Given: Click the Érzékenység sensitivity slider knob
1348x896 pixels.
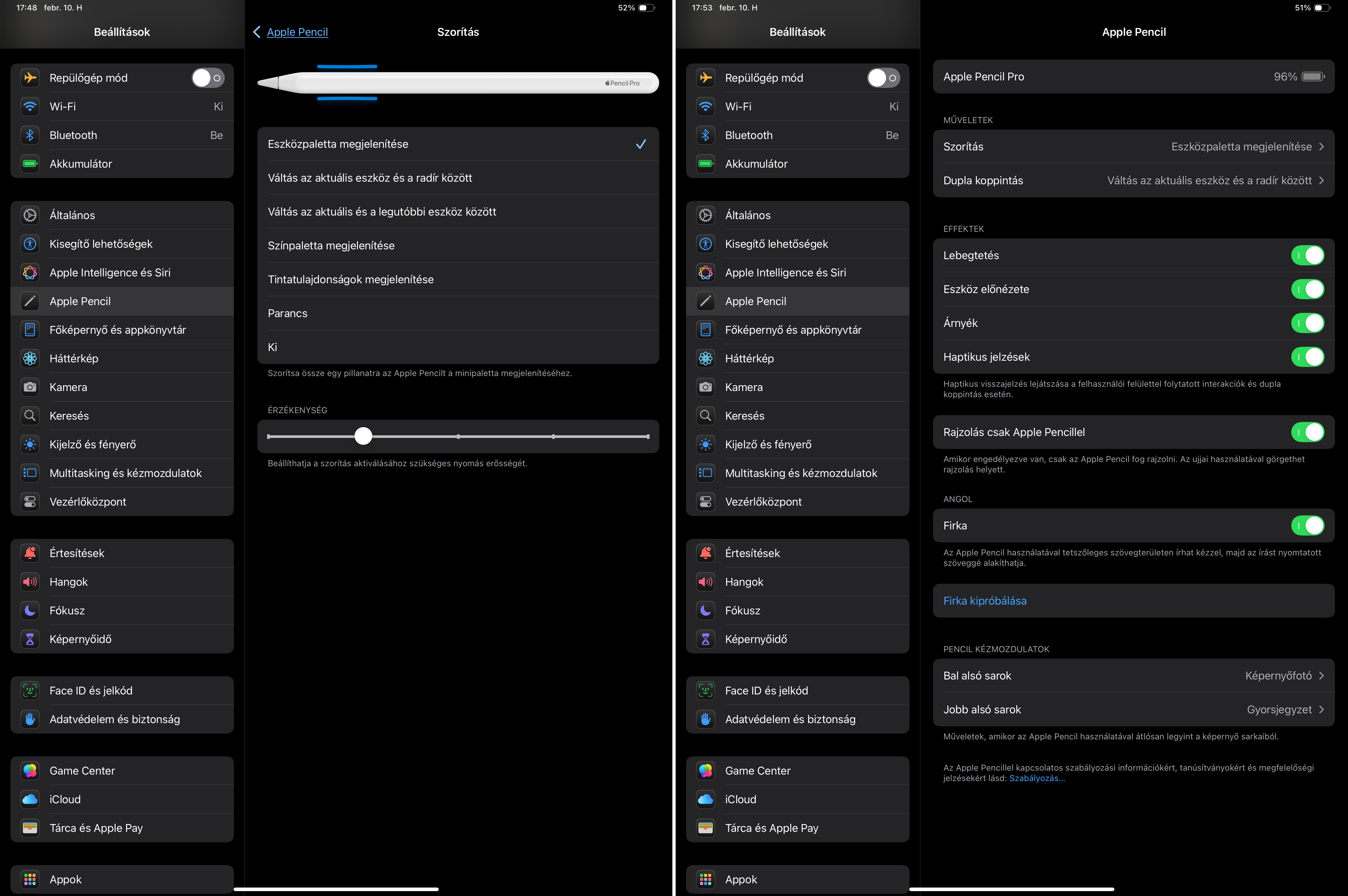Looking at the screenshot, I should pos(363,436).
